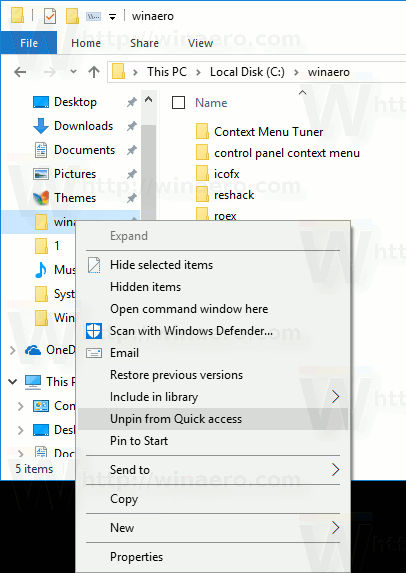Click the pin icon next to Documents

[x=132, y=150]
